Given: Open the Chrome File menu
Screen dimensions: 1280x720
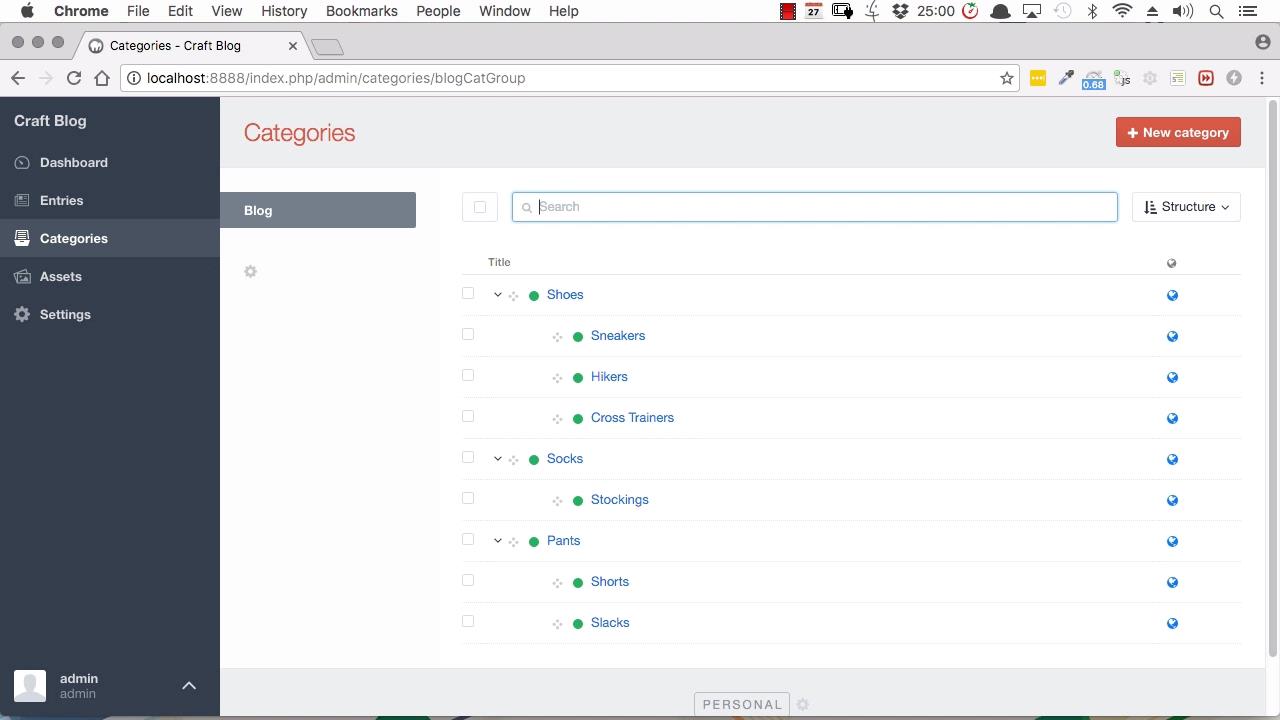Looking at the screenshot, I should (138, 11).
